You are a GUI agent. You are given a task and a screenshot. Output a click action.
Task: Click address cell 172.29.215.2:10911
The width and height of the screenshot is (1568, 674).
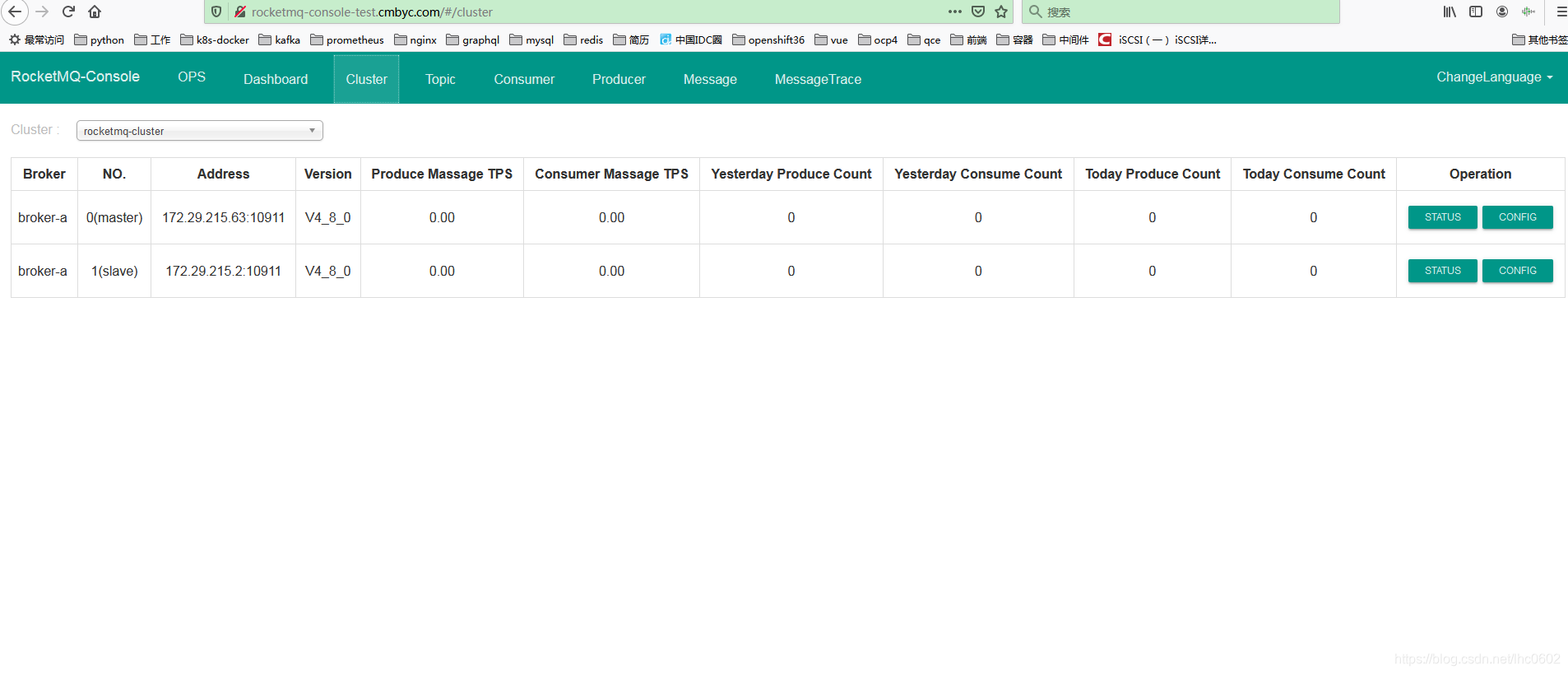tap(223, 271)
